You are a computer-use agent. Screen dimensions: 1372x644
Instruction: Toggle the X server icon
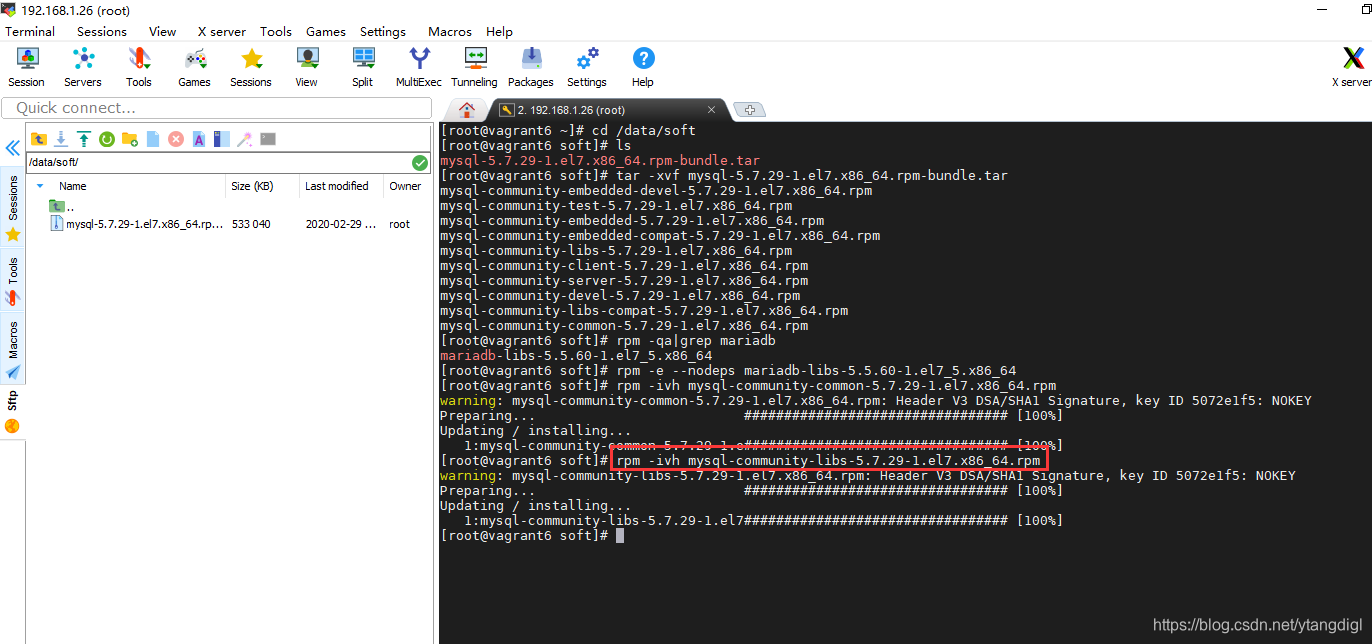1352,67
